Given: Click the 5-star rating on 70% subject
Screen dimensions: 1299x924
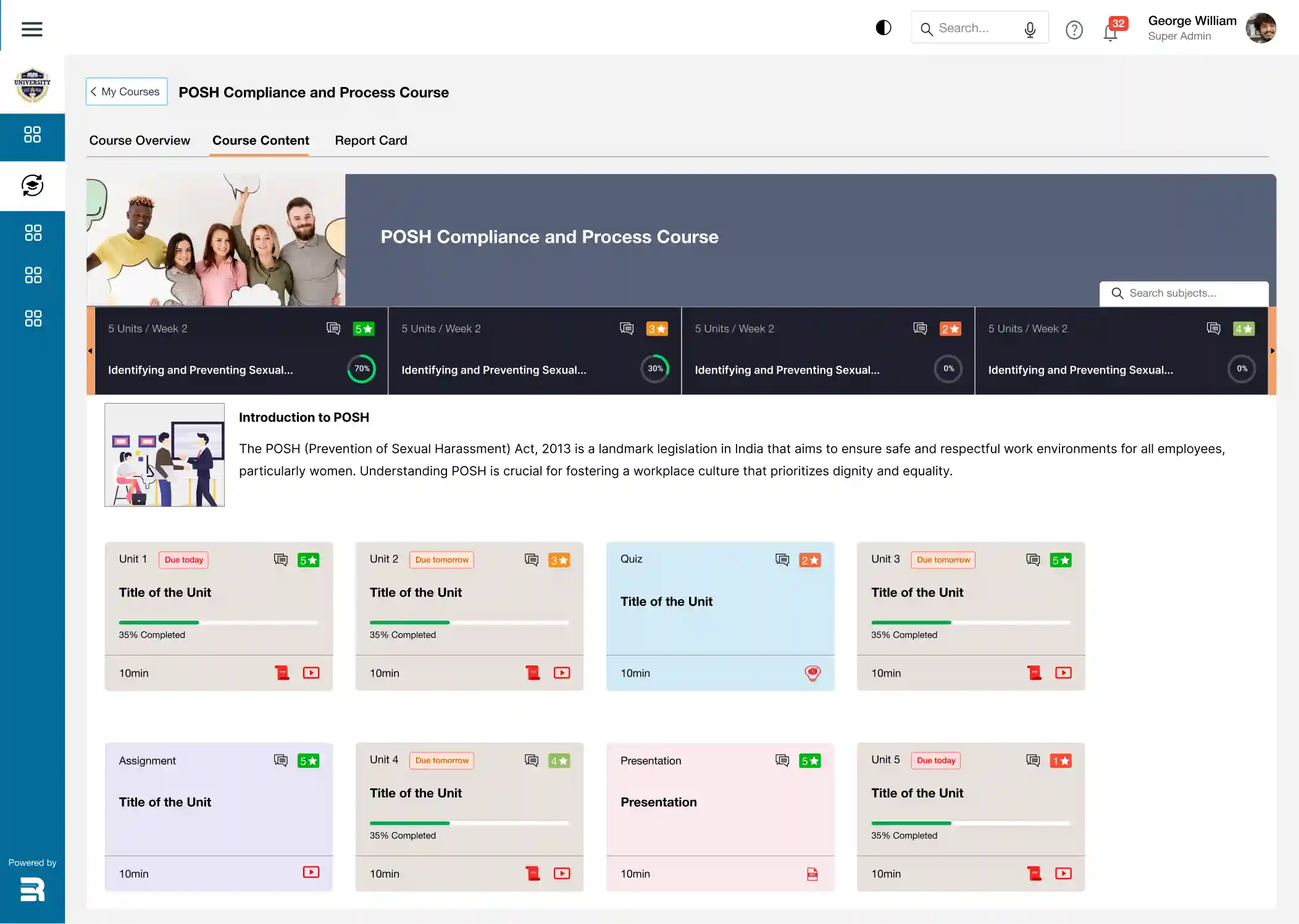Looking at the screenshot, I should coord(364,329).
